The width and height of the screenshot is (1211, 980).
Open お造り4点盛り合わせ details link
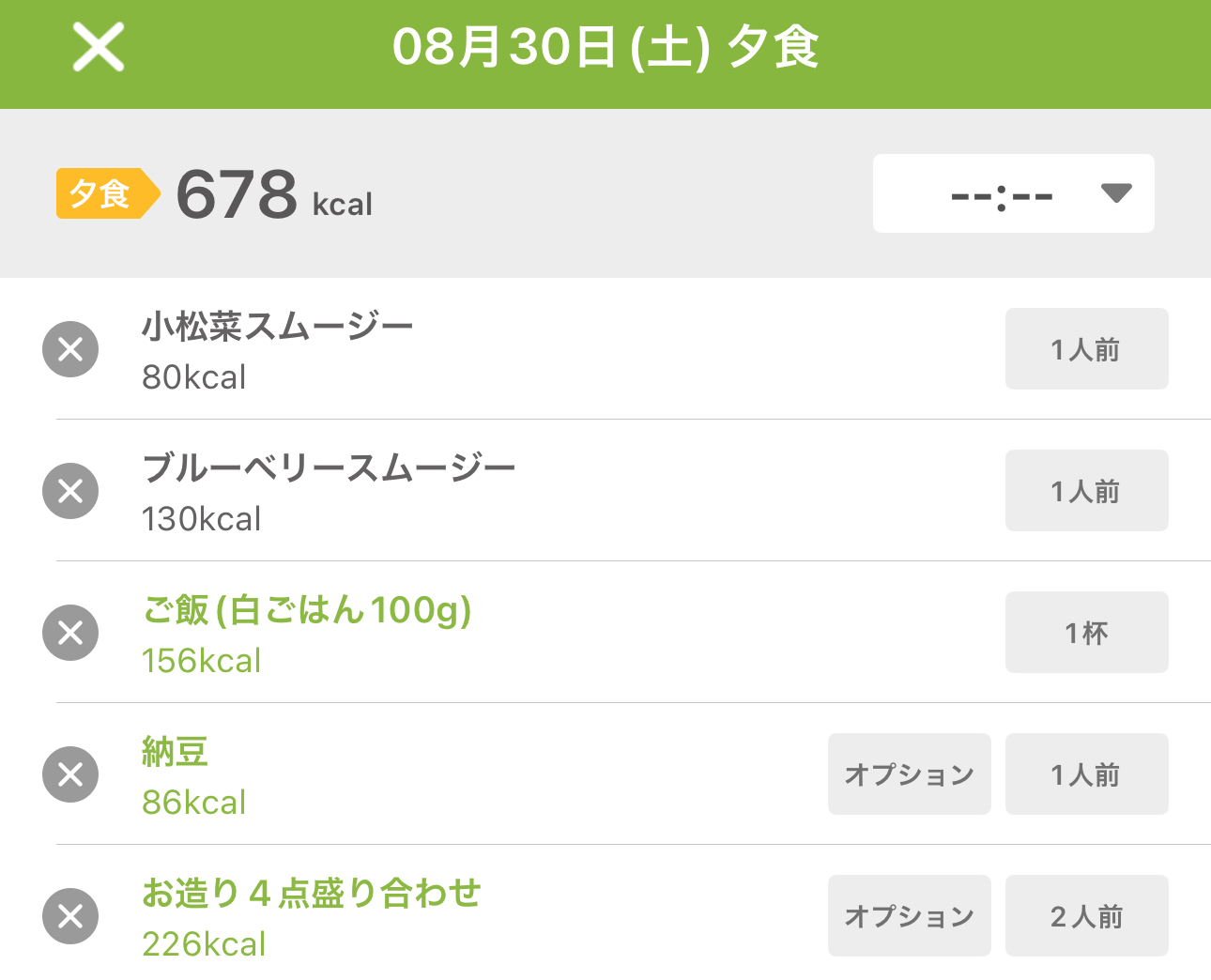pyautogui.click(x=311, y=894)
